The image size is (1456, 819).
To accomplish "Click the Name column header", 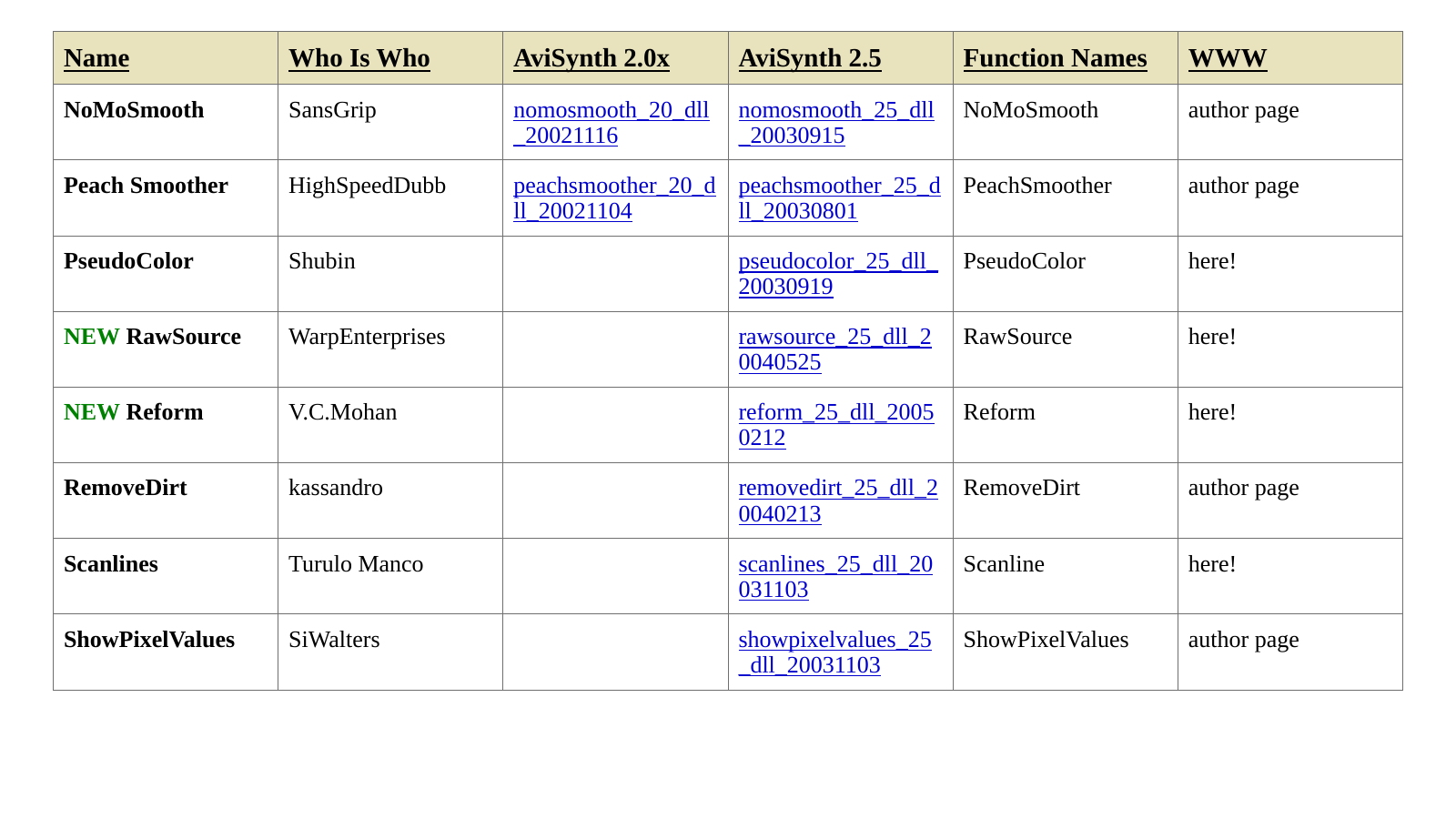I will point(96,58).
